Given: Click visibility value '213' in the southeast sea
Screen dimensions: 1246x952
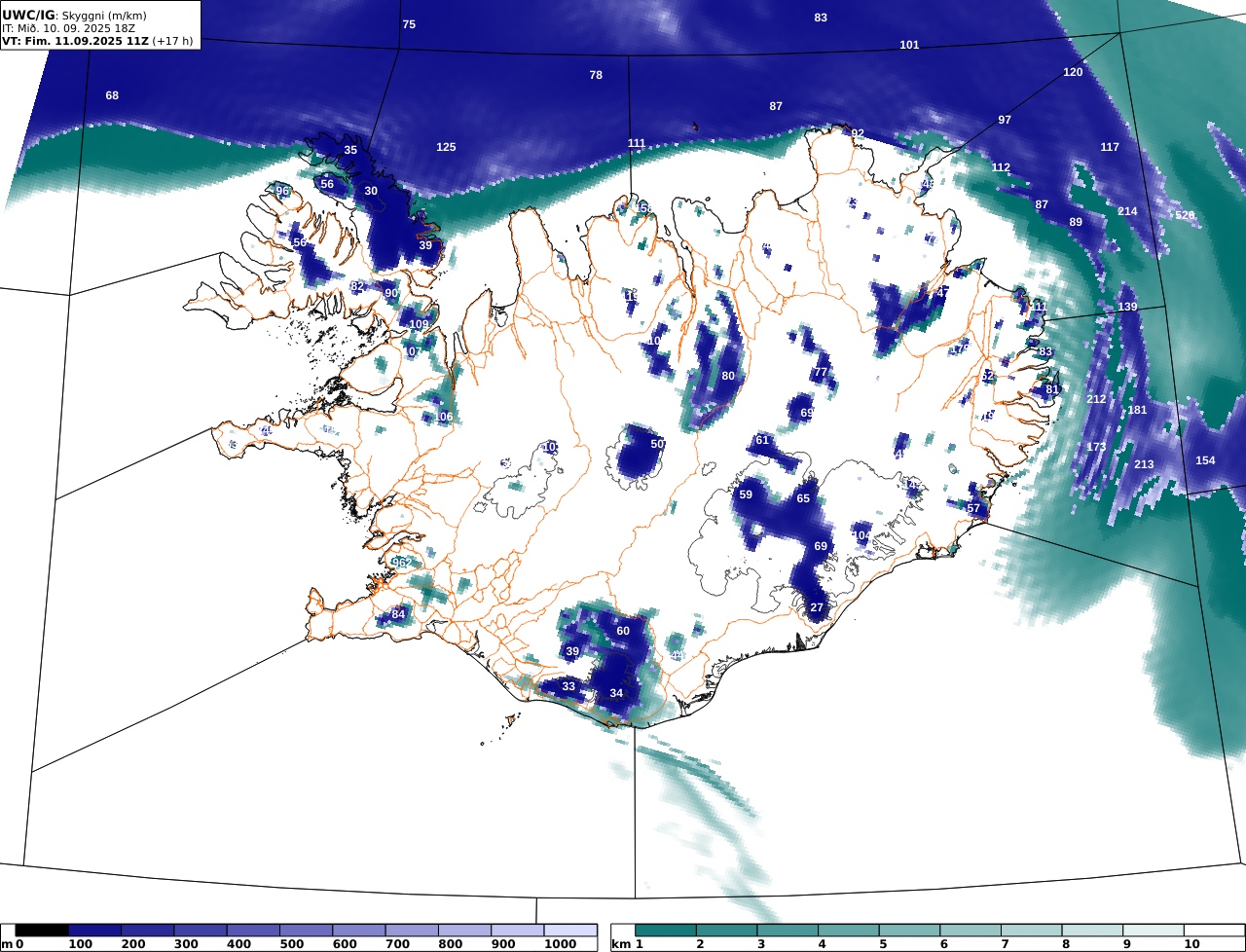Looking at the screenshot, I should click(1144, 464).
